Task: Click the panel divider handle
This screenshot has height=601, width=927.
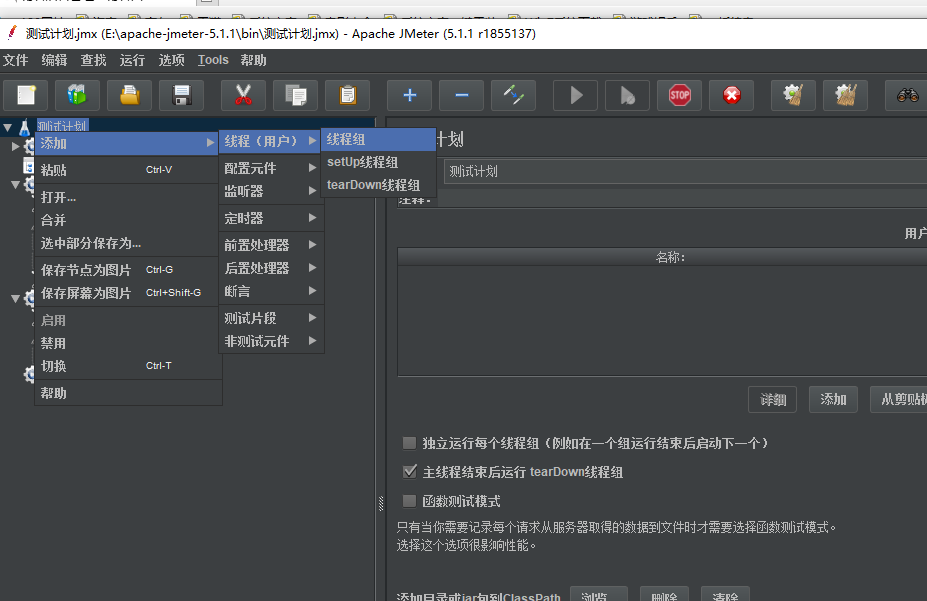Action: (381, 503)
